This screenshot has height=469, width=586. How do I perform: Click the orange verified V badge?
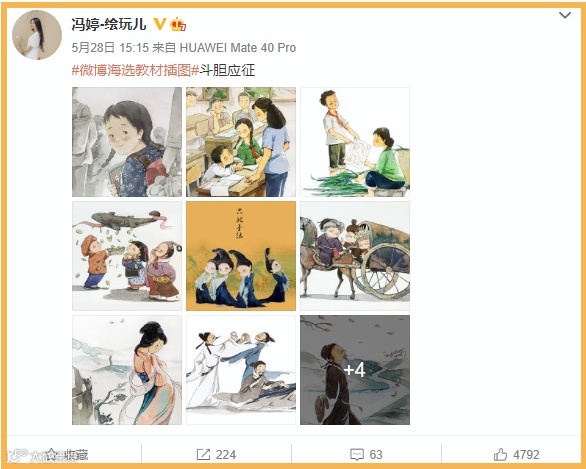(x=160, y=24)
